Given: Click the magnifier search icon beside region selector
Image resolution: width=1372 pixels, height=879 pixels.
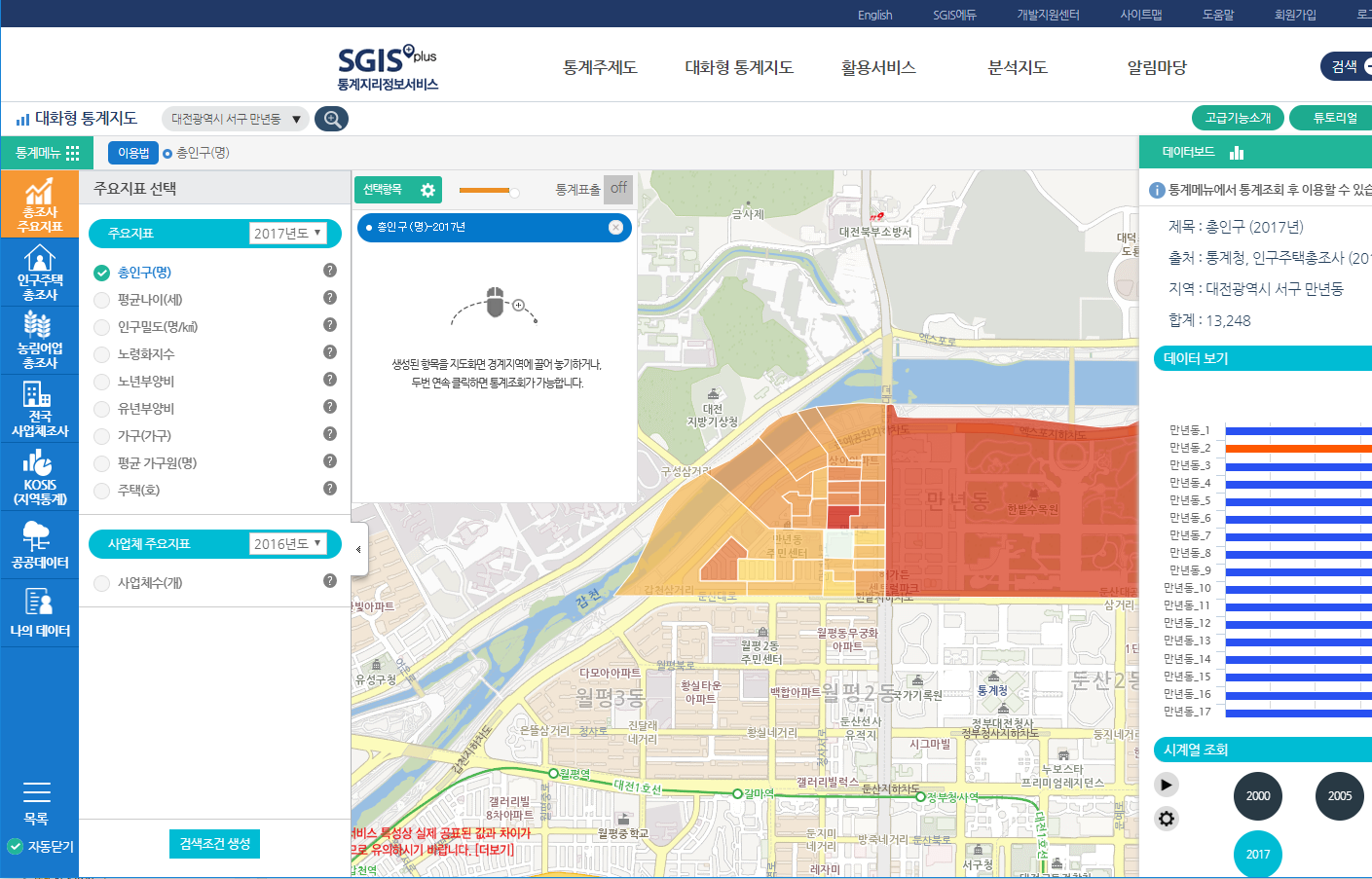Looking at the screenshot, I should point(332,119).
